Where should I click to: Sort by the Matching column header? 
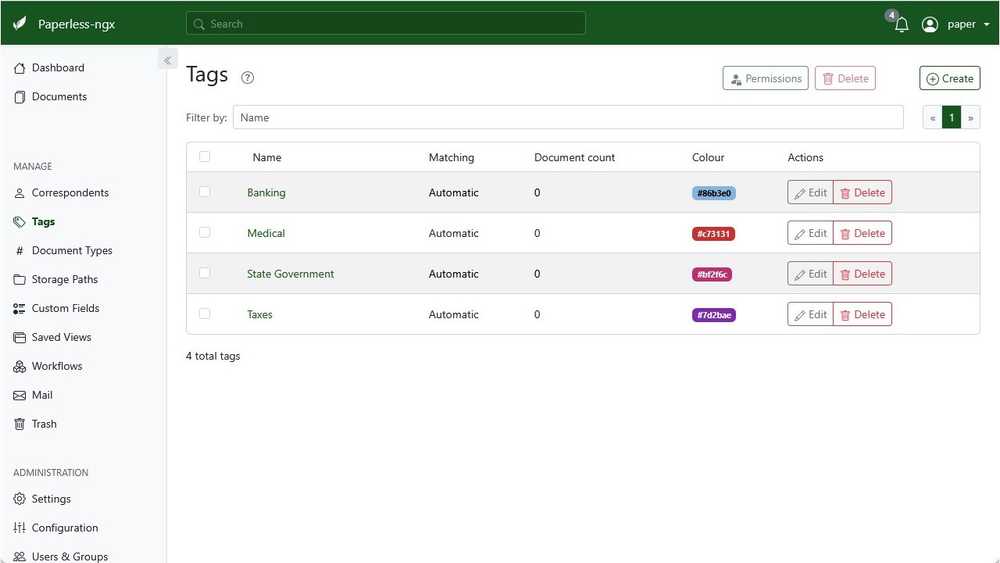(x=452, y=157)
